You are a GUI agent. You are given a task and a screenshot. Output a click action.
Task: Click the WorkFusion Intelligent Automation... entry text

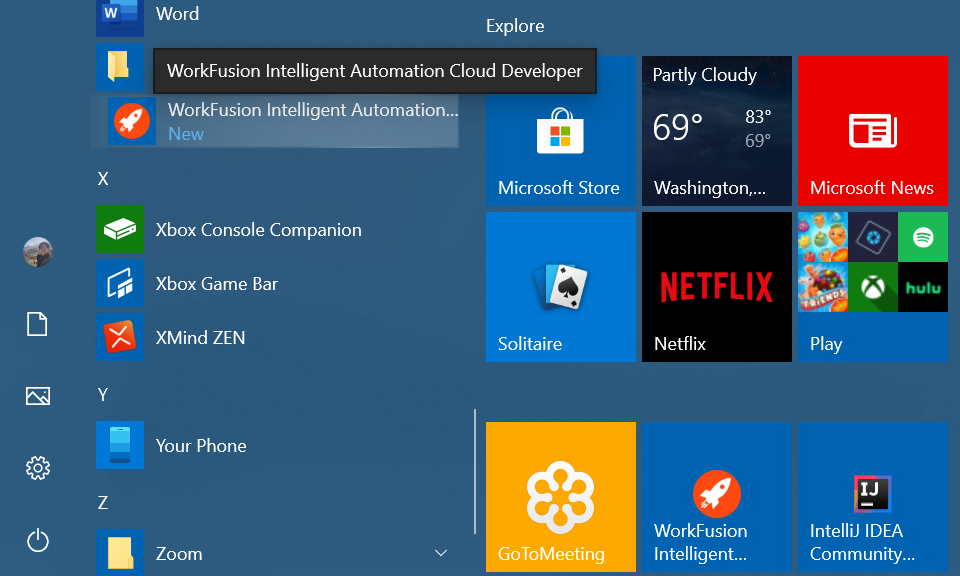point(313,110)
